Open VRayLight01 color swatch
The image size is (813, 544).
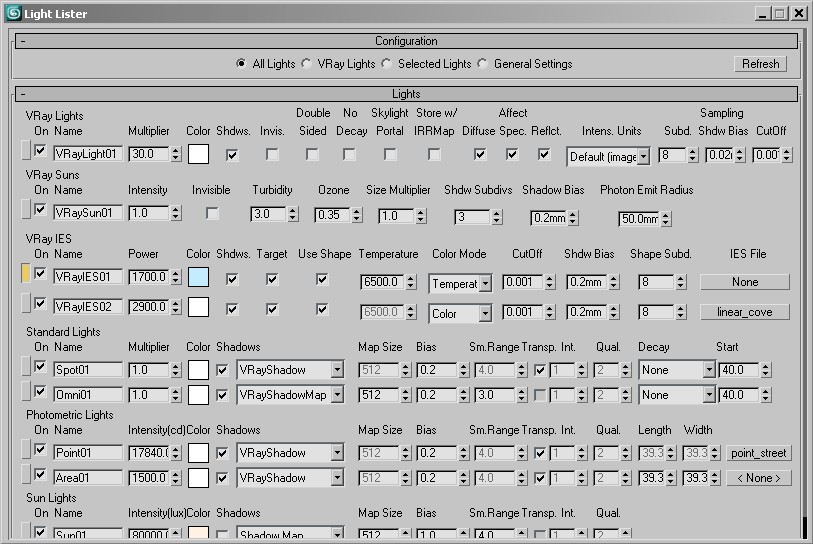point(198,154)
